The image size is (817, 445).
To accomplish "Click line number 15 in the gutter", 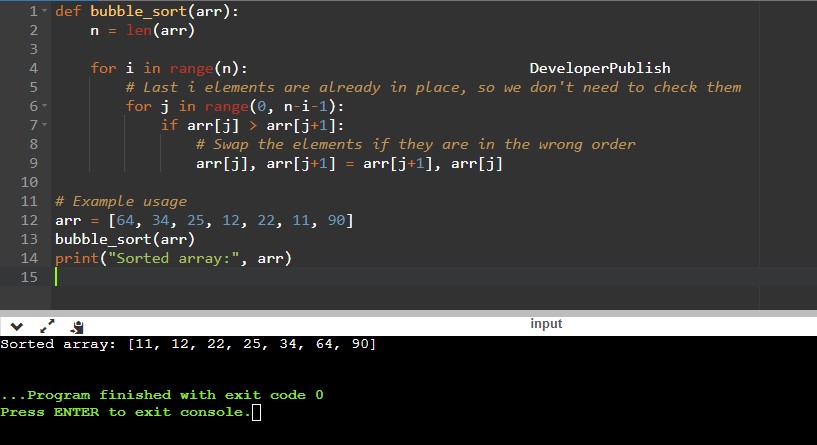I will point(29,277).
